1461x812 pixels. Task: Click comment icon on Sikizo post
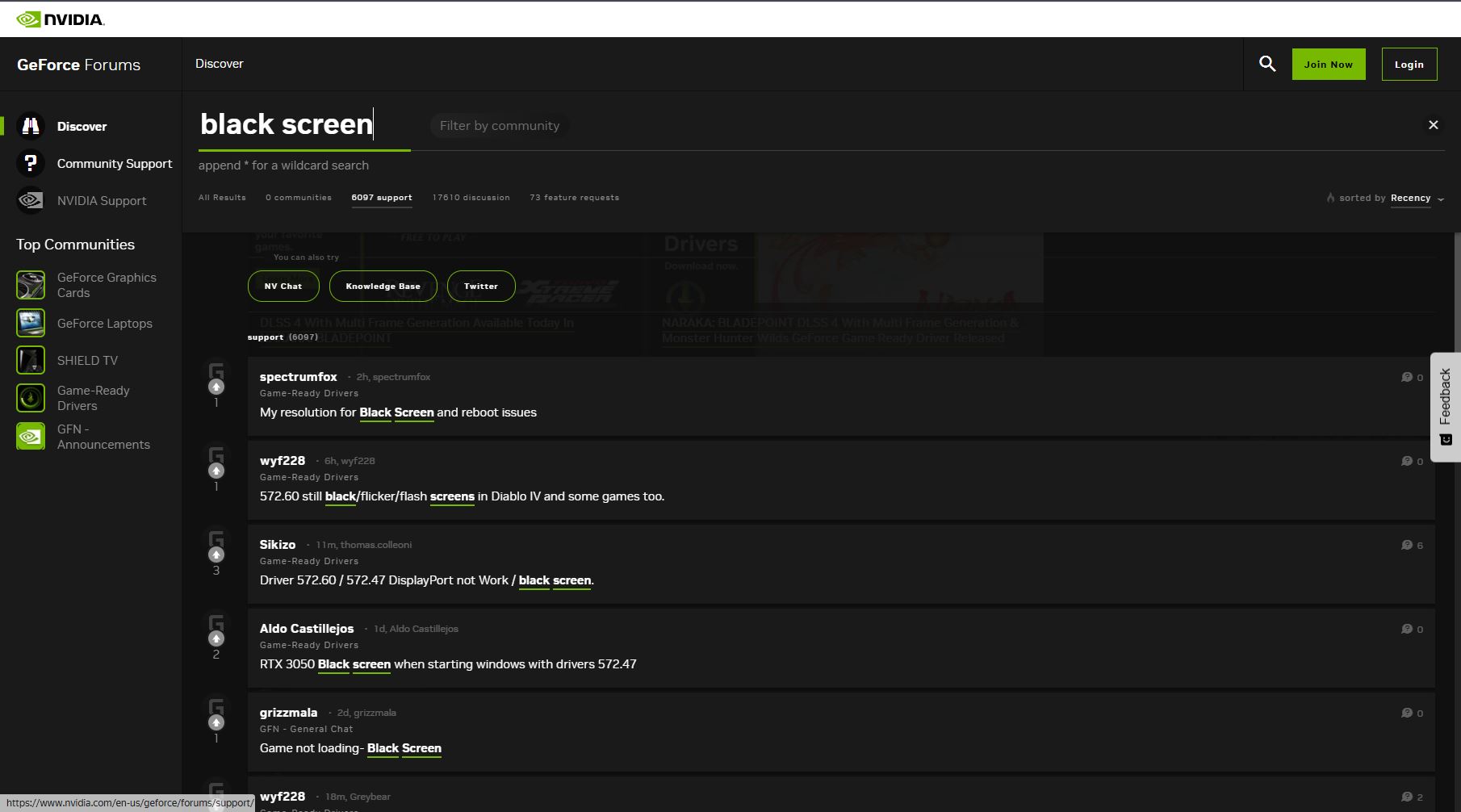(1407, 545)
